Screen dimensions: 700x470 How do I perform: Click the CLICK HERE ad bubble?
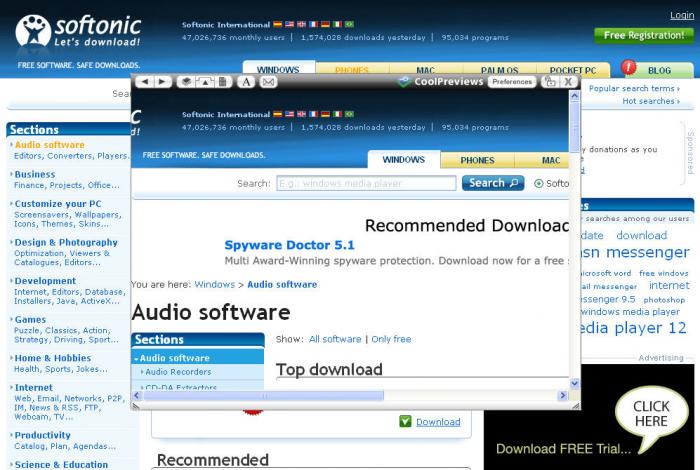tap(651, 414)
